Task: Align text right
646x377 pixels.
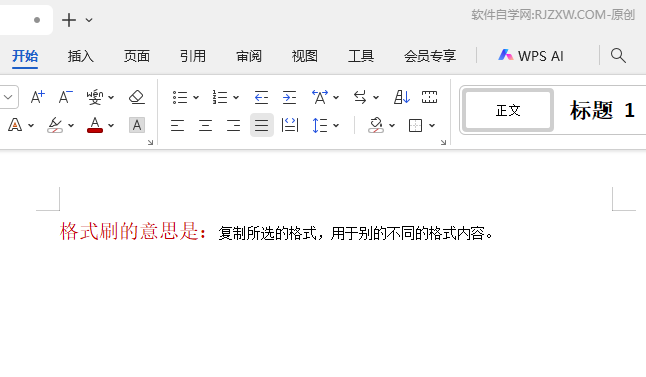Action: [x=234, y=125]
